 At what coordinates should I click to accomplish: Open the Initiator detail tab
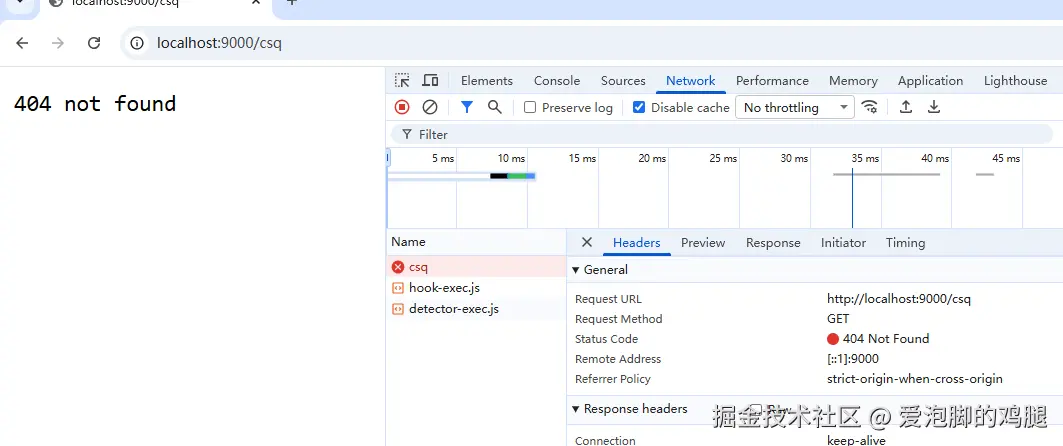pyautogui.click(x=843, y=243)
